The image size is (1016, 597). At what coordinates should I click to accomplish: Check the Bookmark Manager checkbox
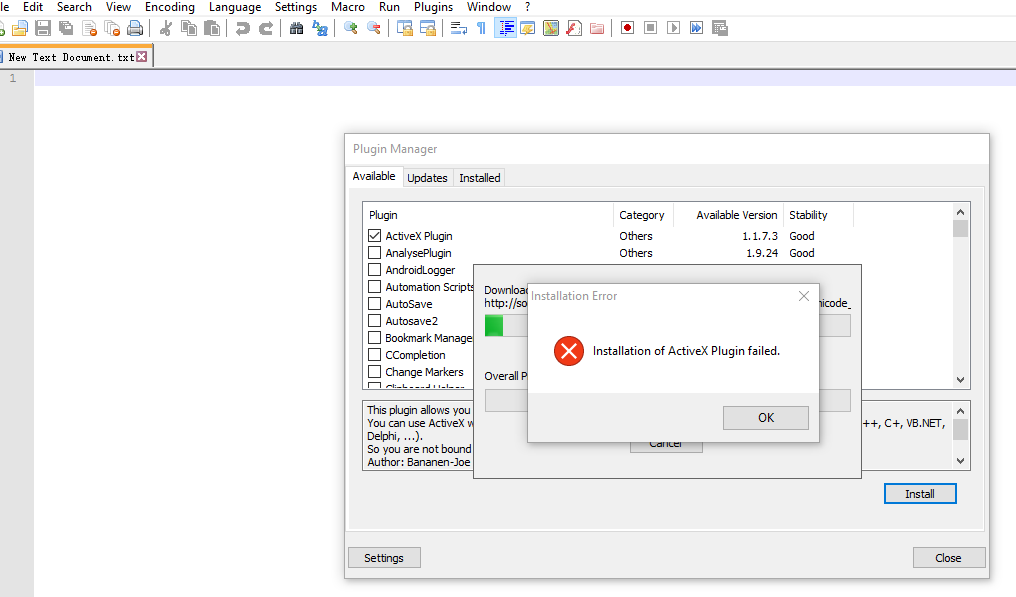click(375, 338)
